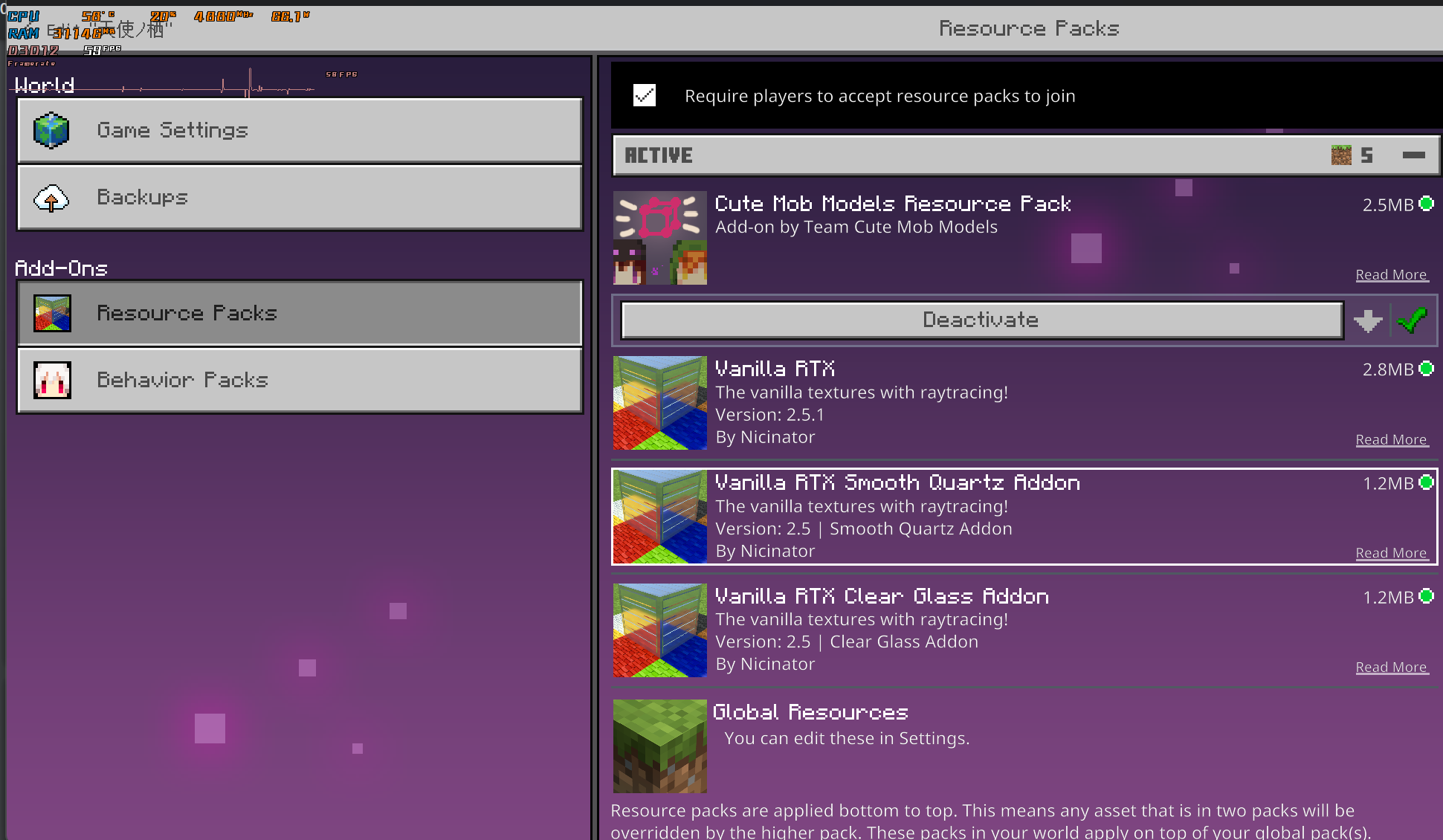
Task: Click the Backups cloud upload icon
Action: pos(51,198)
